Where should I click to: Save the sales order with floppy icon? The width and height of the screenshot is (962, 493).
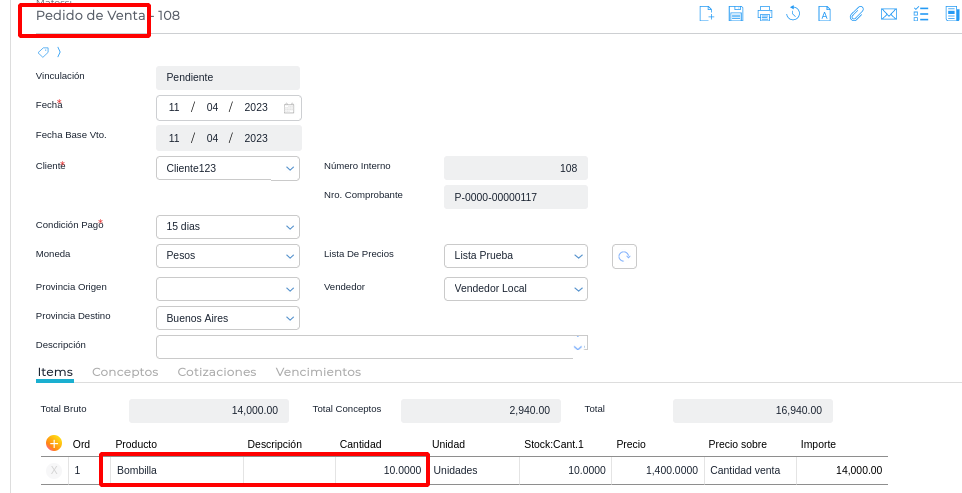pos(736,14)
